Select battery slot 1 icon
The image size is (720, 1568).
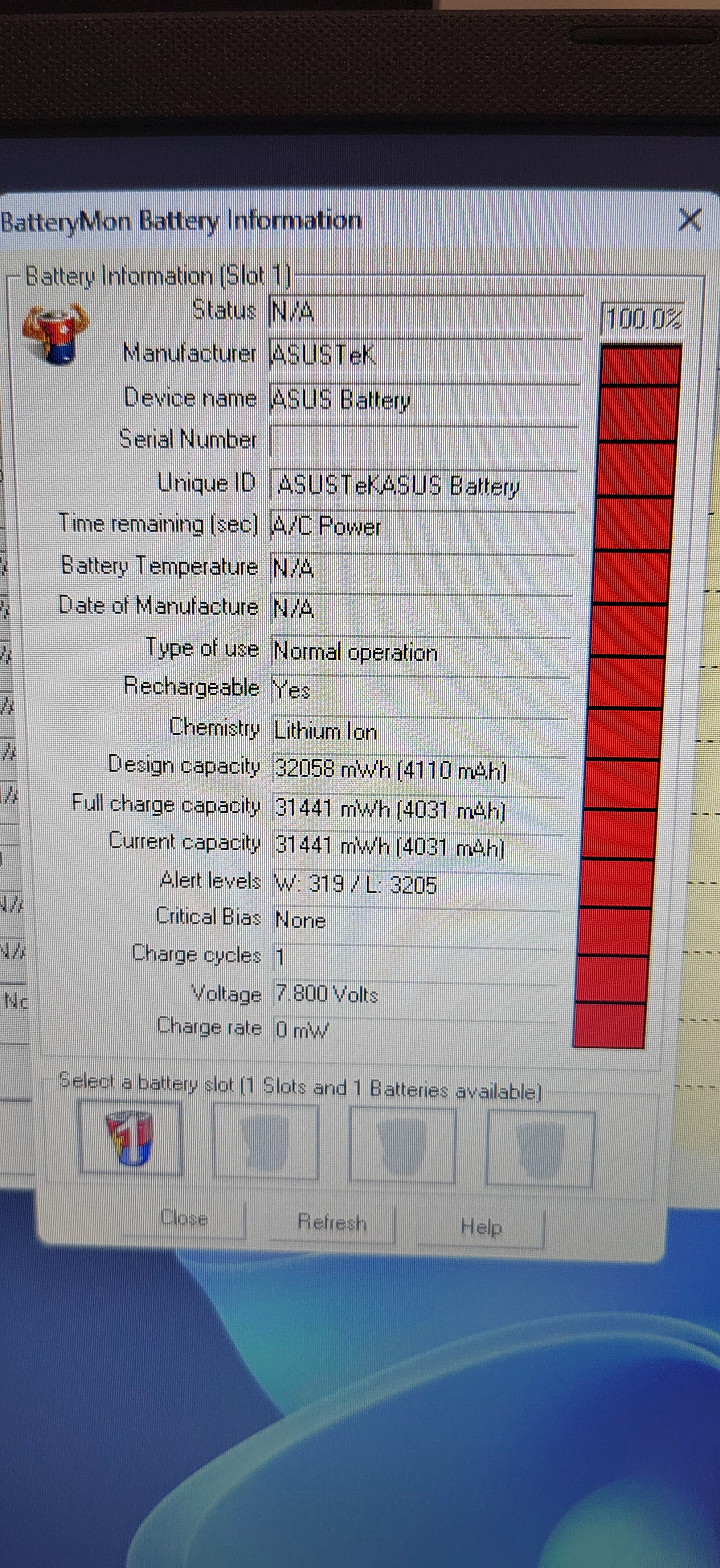click(131, 1138)
